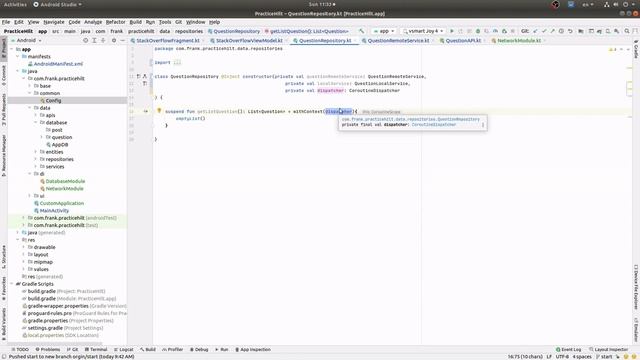The width and height of the screenshot is (640, 360).
Task: Open the Search Everywhere magnifier icon
Action: pos(627,31)
